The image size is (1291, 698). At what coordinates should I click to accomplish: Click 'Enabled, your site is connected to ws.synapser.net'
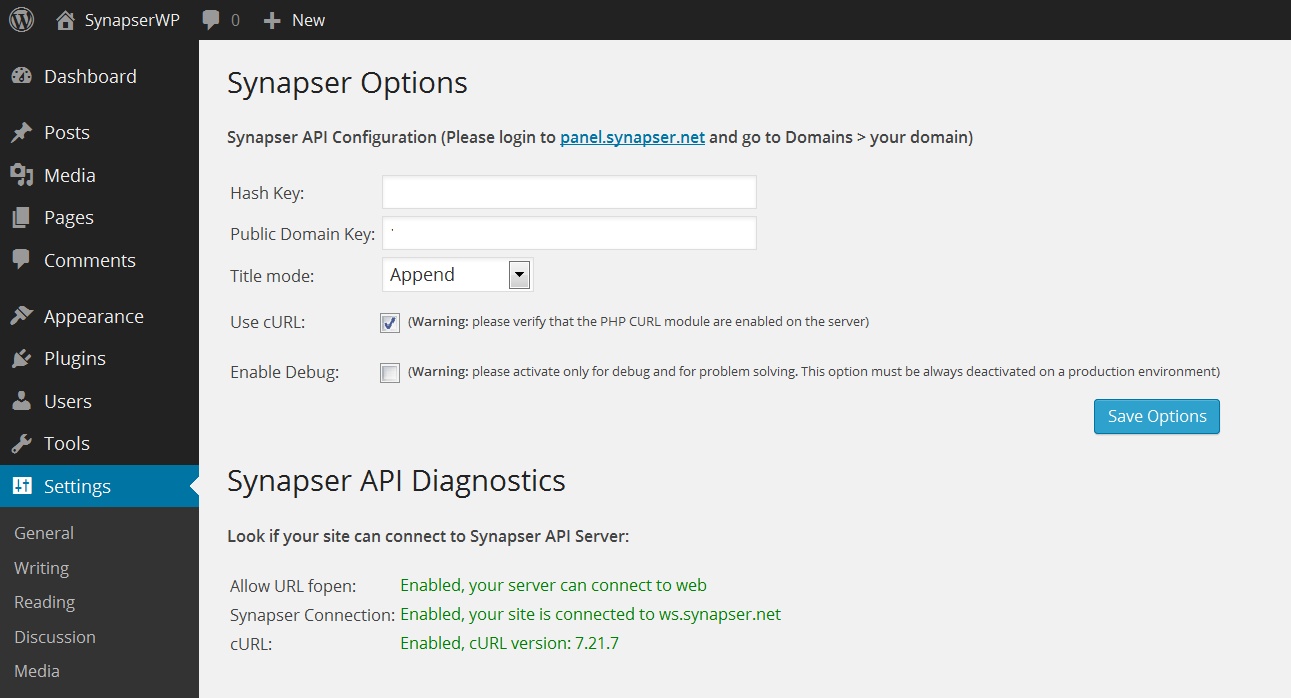590,614
